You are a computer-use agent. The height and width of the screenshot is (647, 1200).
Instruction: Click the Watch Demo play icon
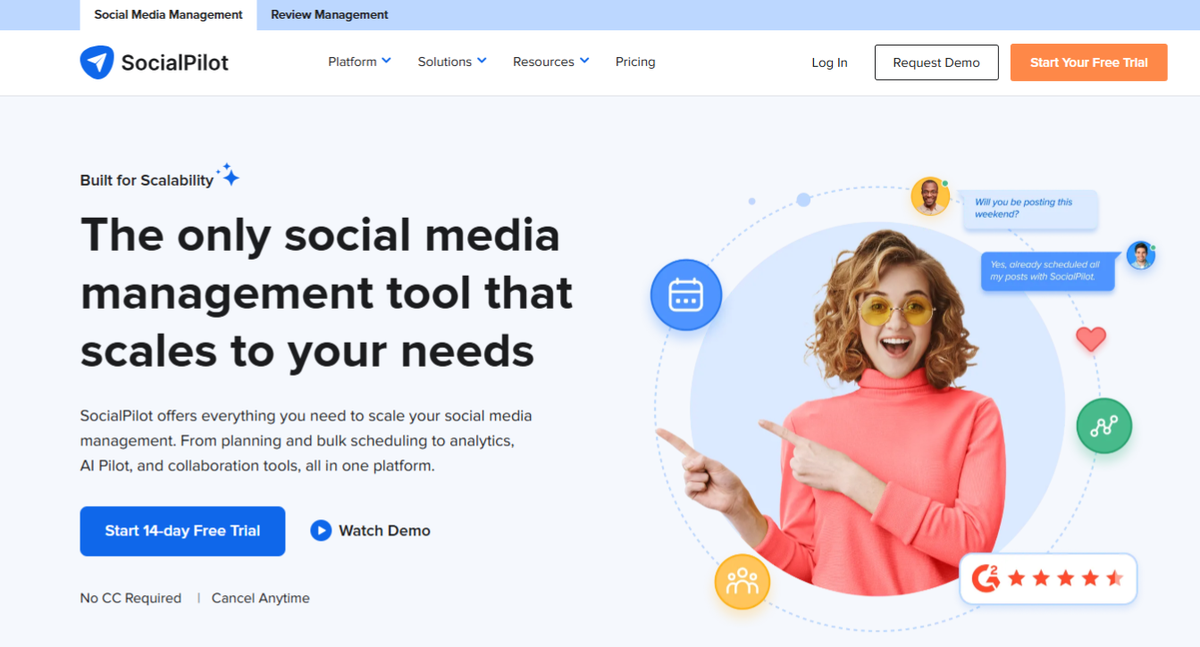click(320, 531)
